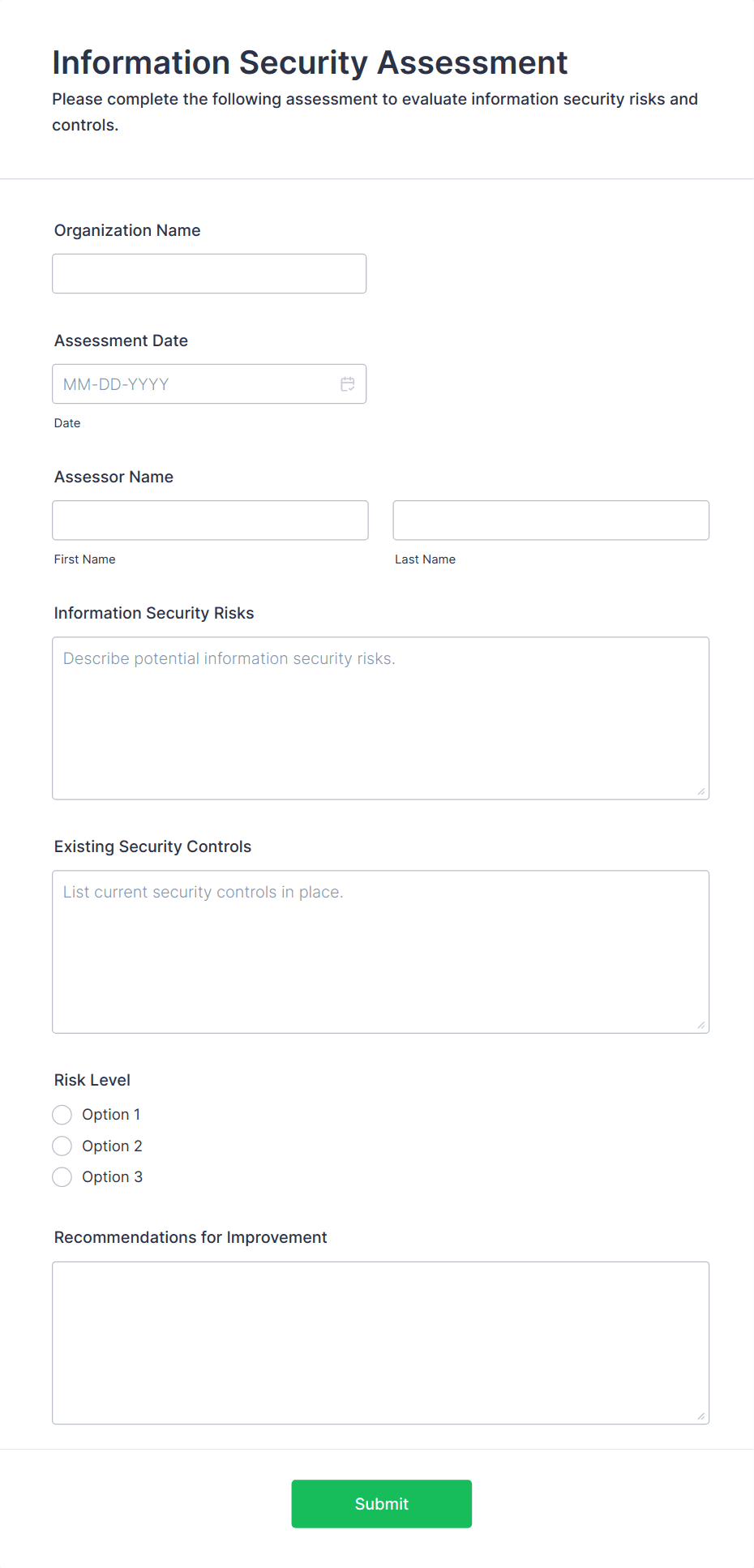
Task: Click the MM-DD-YYYY date field
Action: click(x=195, y=384)
